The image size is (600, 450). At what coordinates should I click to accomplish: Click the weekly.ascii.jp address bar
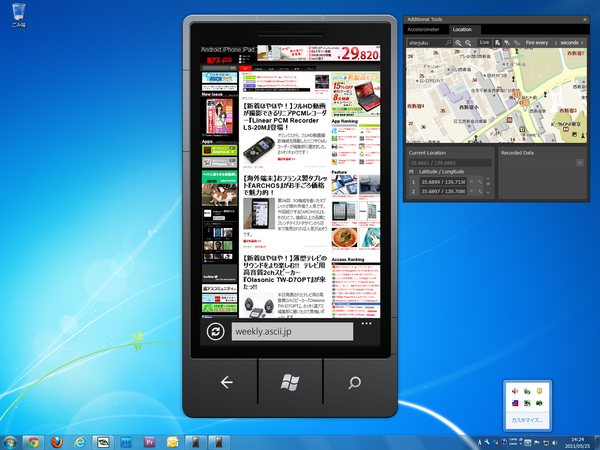pyautogui.click(x=292, y=331)
